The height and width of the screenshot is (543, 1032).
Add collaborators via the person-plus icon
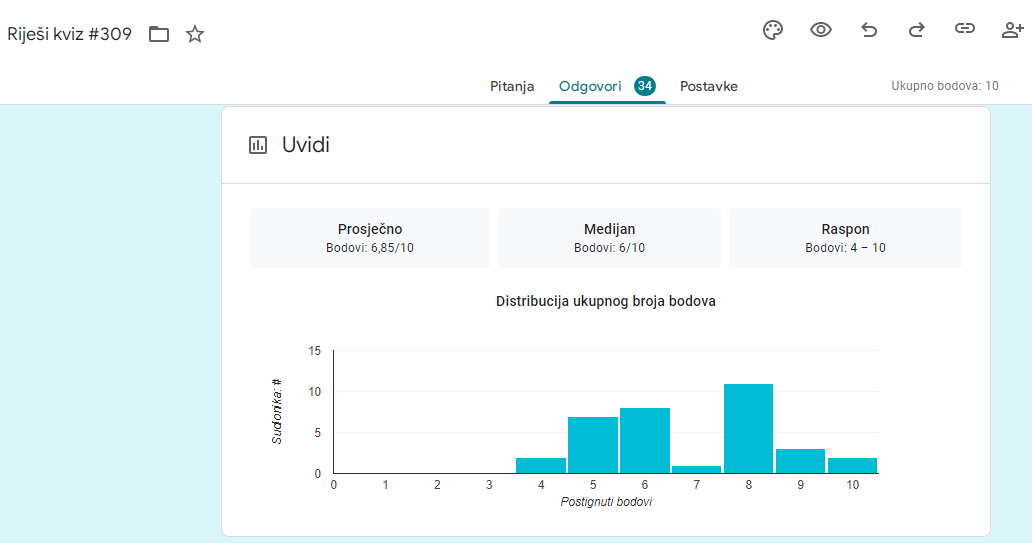tap(1012, 30)
